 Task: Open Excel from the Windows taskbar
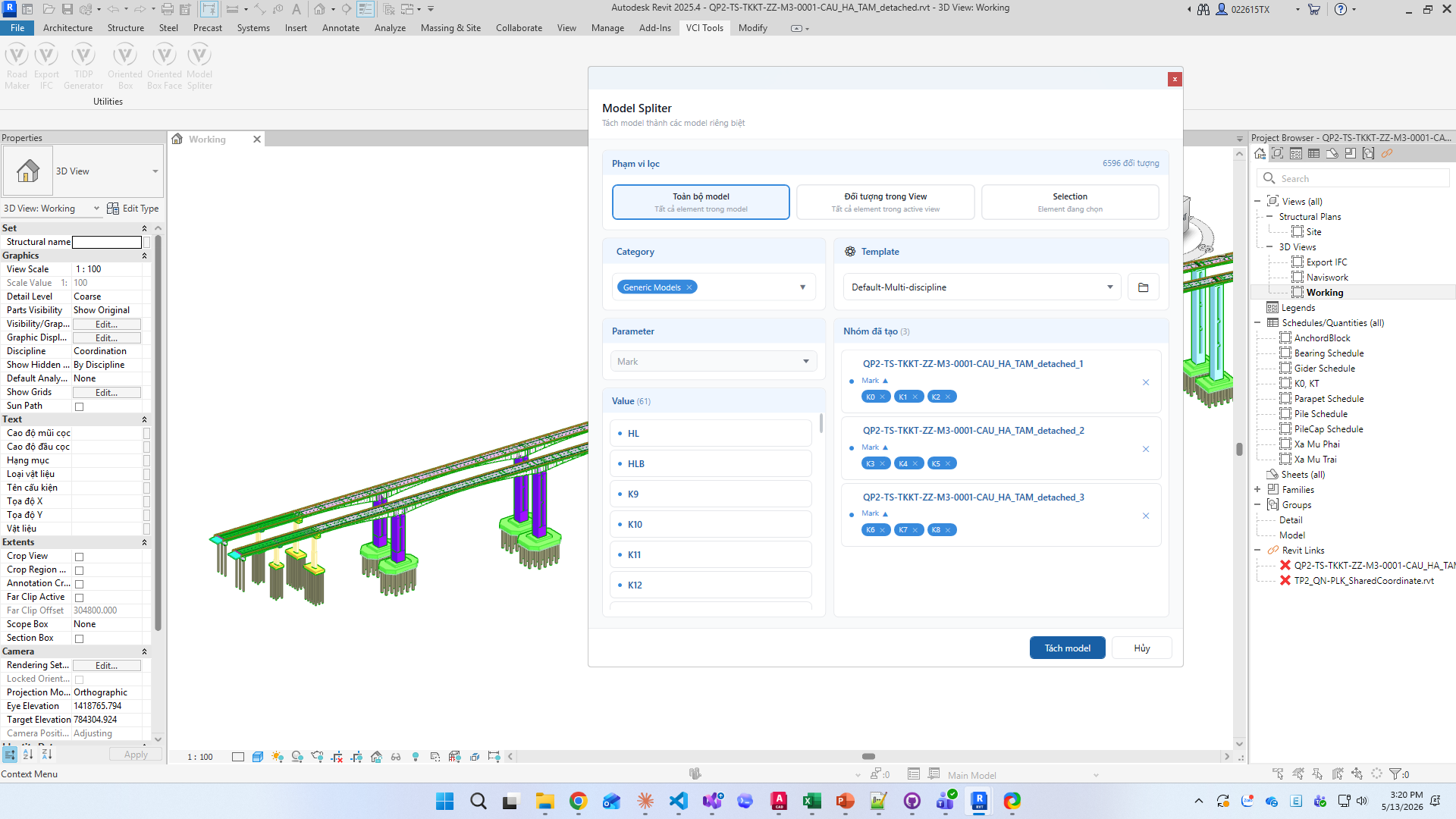pyautogui.click(x=812, y=801)
